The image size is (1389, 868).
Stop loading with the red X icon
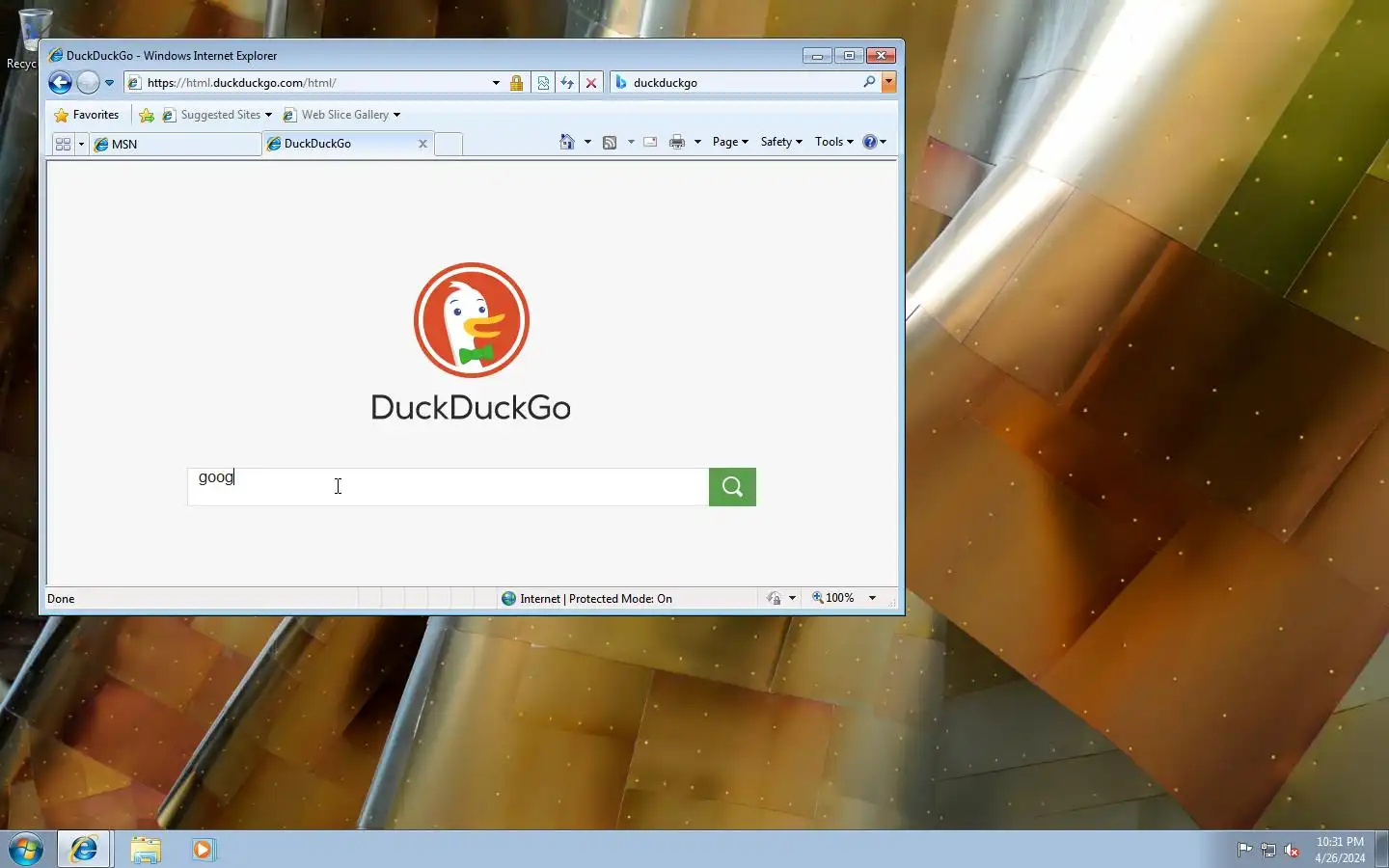(x=591, y=83)
